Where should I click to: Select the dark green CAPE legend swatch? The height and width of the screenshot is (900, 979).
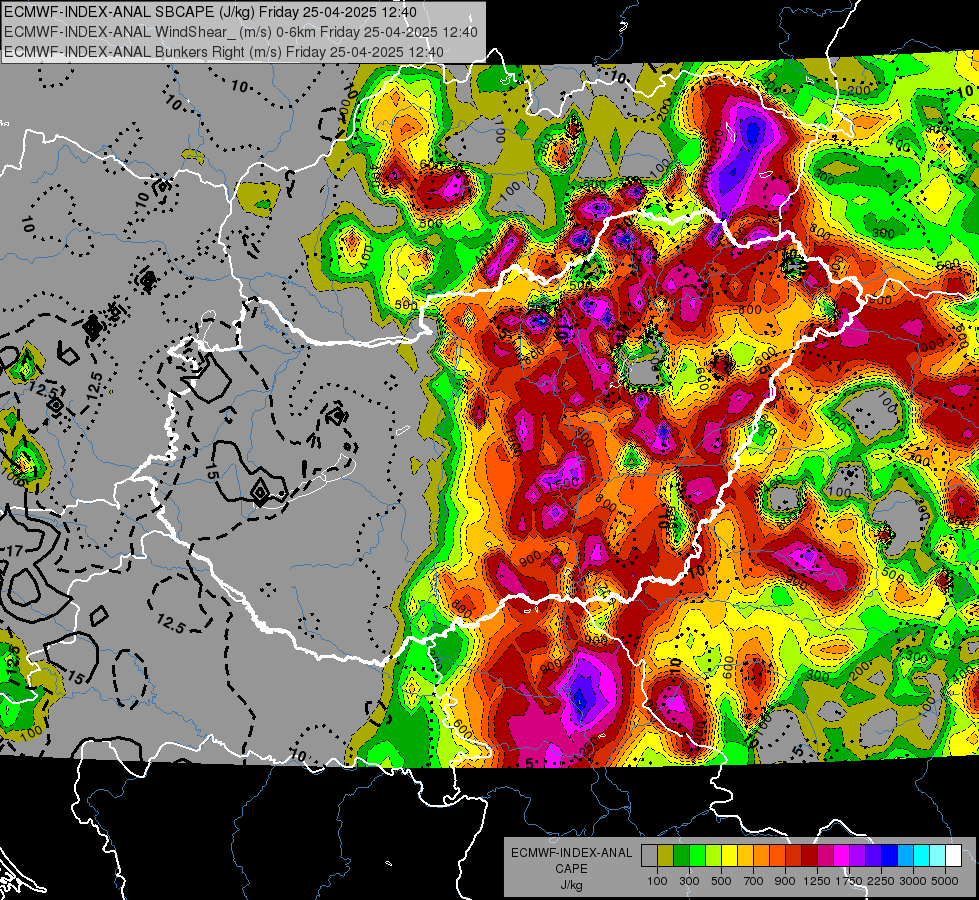[x=681, y=855]
